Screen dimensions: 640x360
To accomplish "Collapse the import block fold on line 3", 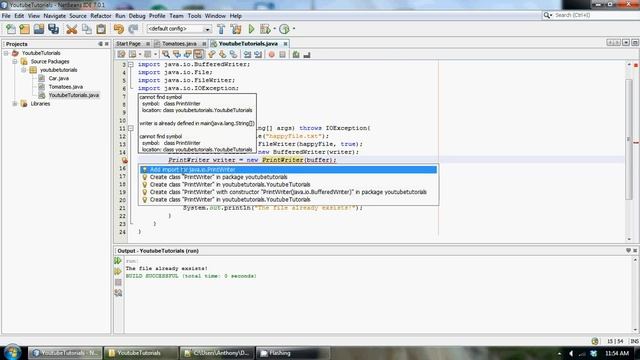I will (131, 64).
